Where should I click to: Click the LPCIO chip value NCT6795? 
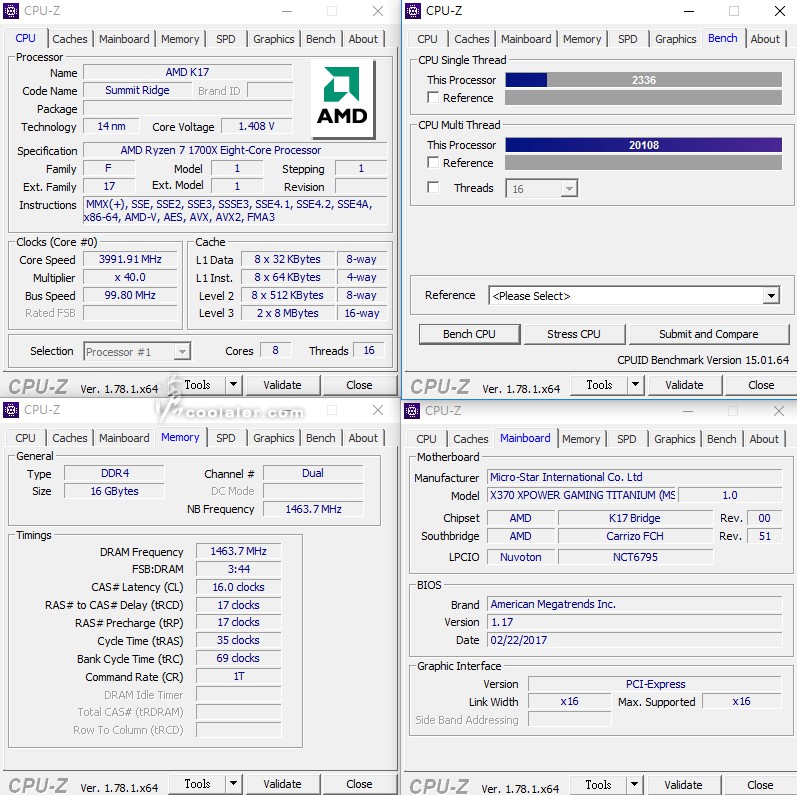click(635, 557)
